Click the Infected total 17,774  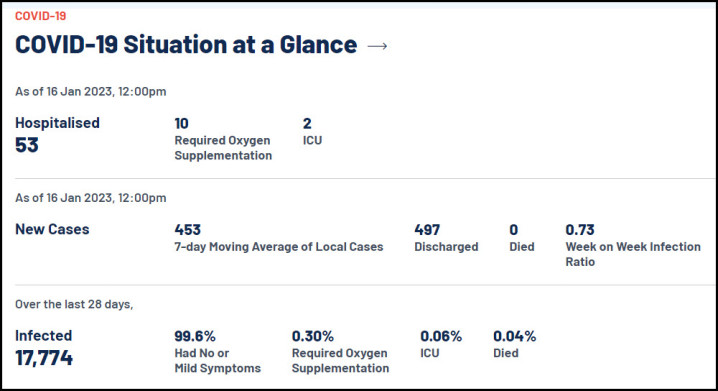[44, 358]
